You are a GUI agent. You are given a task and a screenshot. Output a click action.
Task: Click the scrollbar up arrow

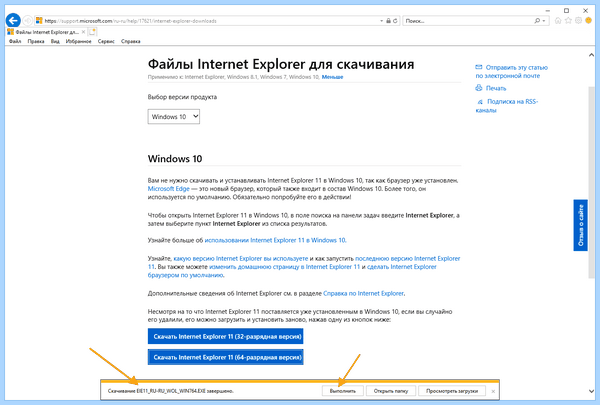591,55
